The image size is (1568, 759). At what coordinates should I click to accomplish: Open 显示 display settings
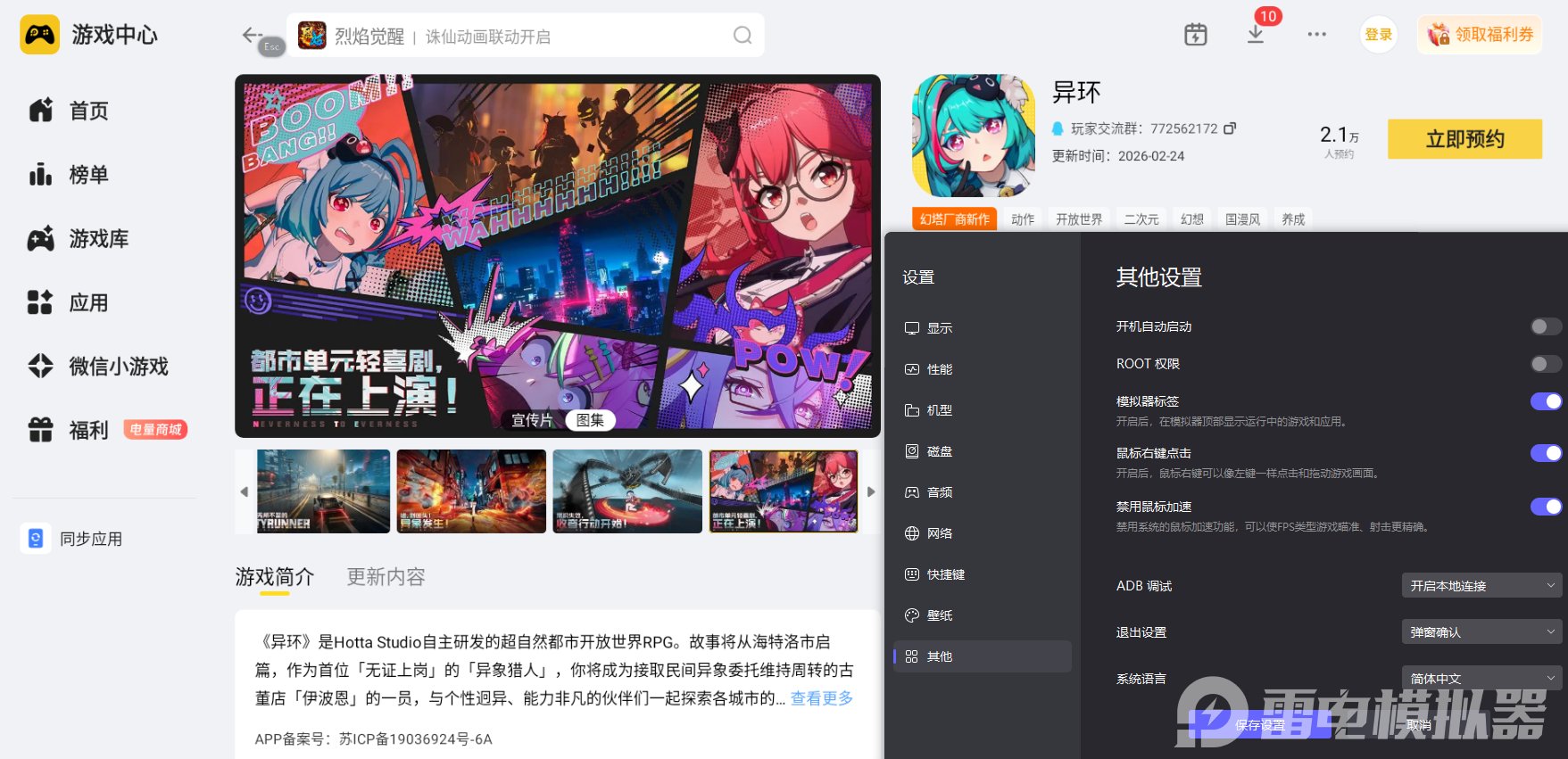point(983,328)
